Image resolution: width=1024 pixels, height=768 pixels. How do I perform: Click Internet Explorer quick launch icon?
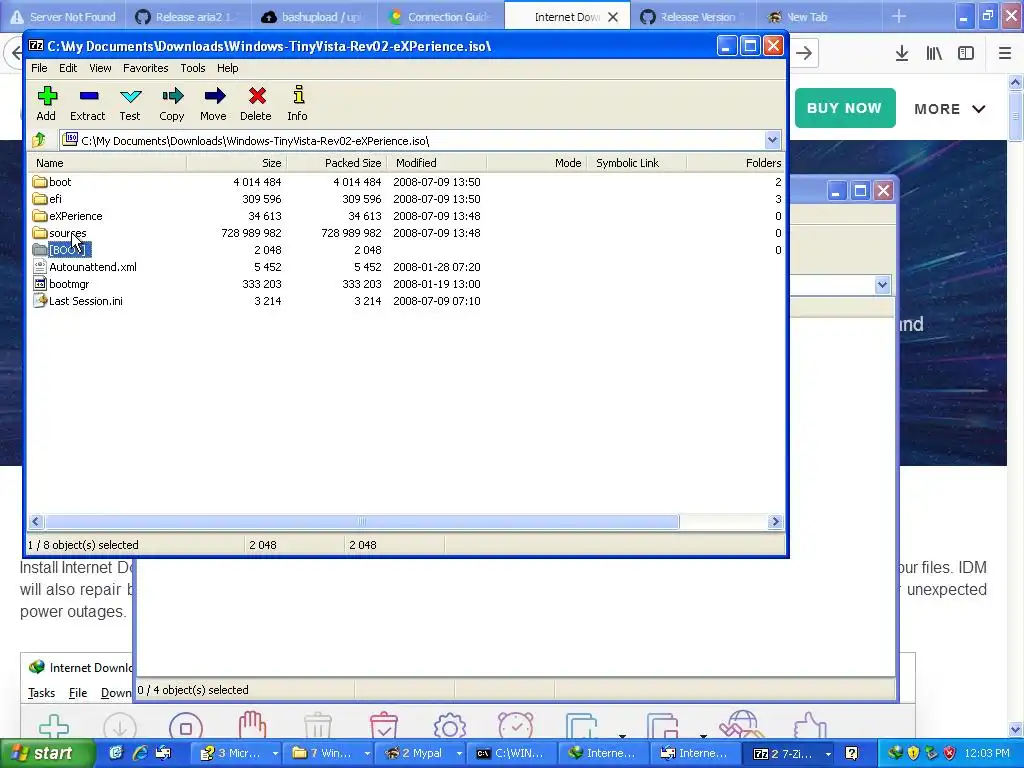click(x=140, y=753)
